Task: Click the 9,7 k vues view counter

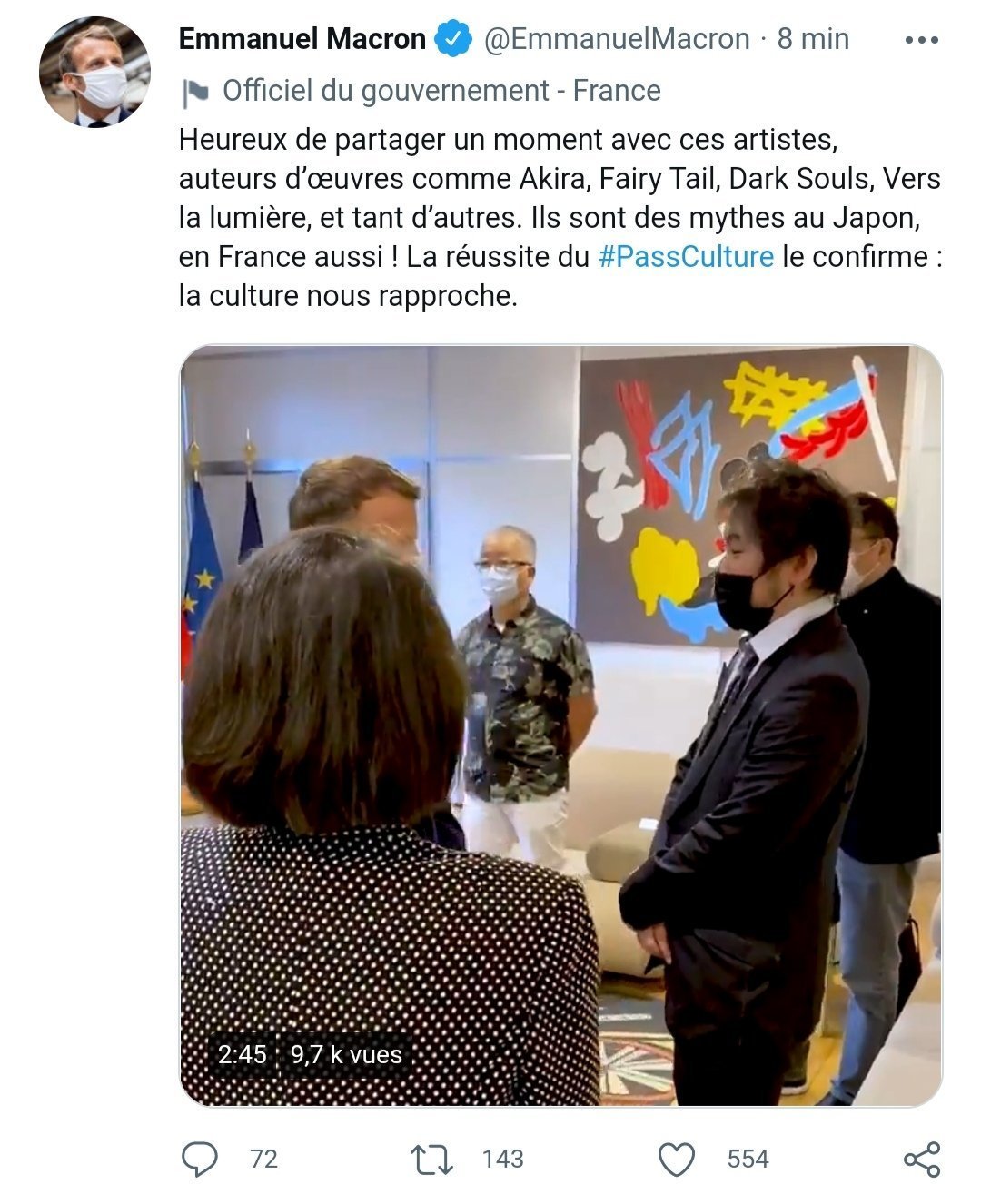Action: click(346, 1054)
